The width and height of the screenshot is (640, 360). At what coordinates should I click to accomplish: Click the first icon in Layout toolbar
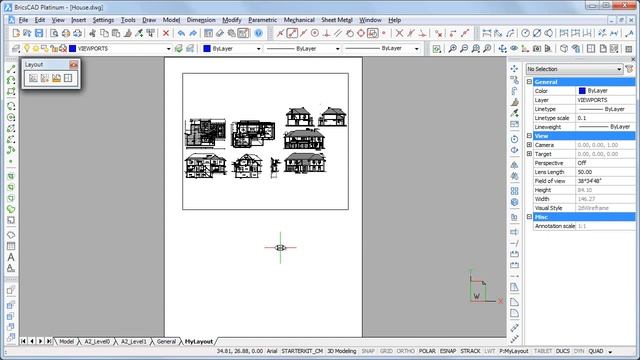pos(33,78)
